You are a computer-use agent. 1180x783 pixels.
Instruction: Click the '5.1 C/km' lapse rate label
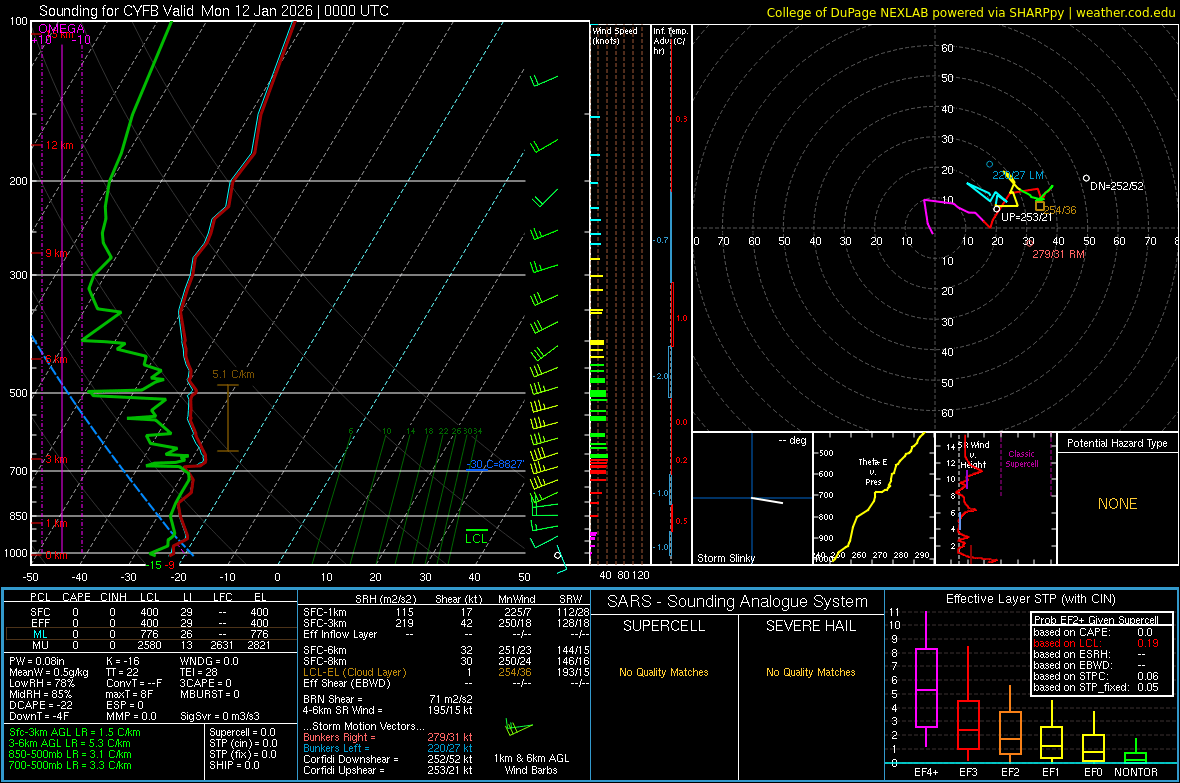pos(233,374)
